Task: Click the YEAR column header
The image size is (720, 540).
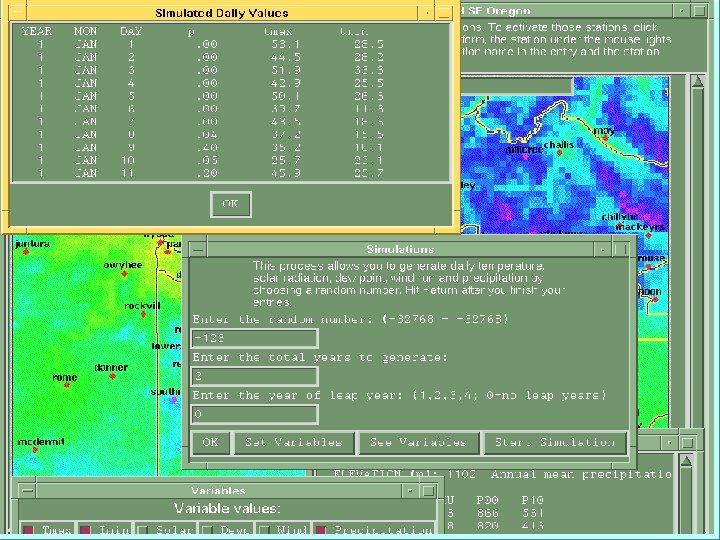Action: pos(37,31)
